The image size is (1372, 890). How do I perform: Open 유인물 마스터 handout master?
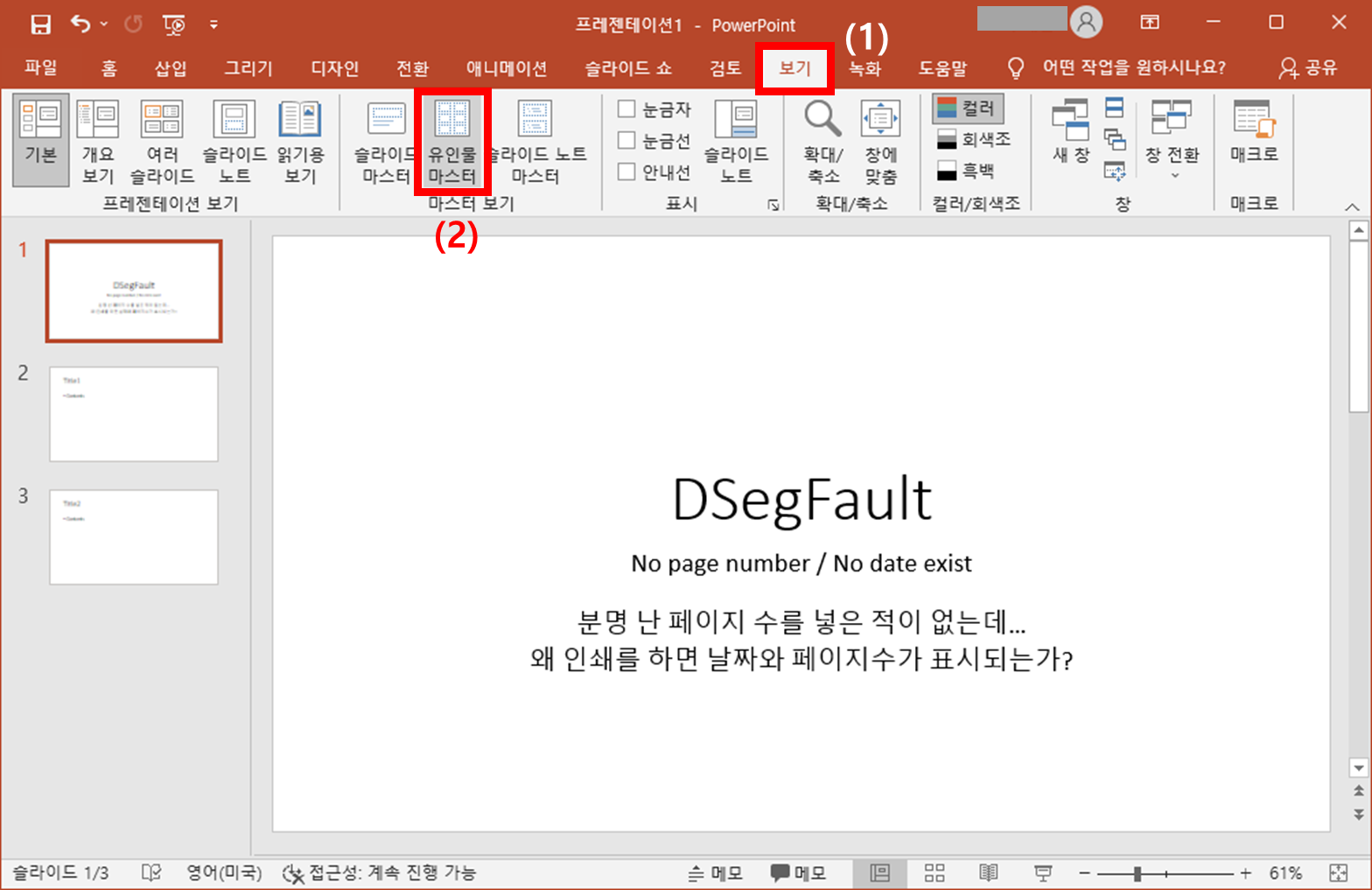tap(452, 140)
